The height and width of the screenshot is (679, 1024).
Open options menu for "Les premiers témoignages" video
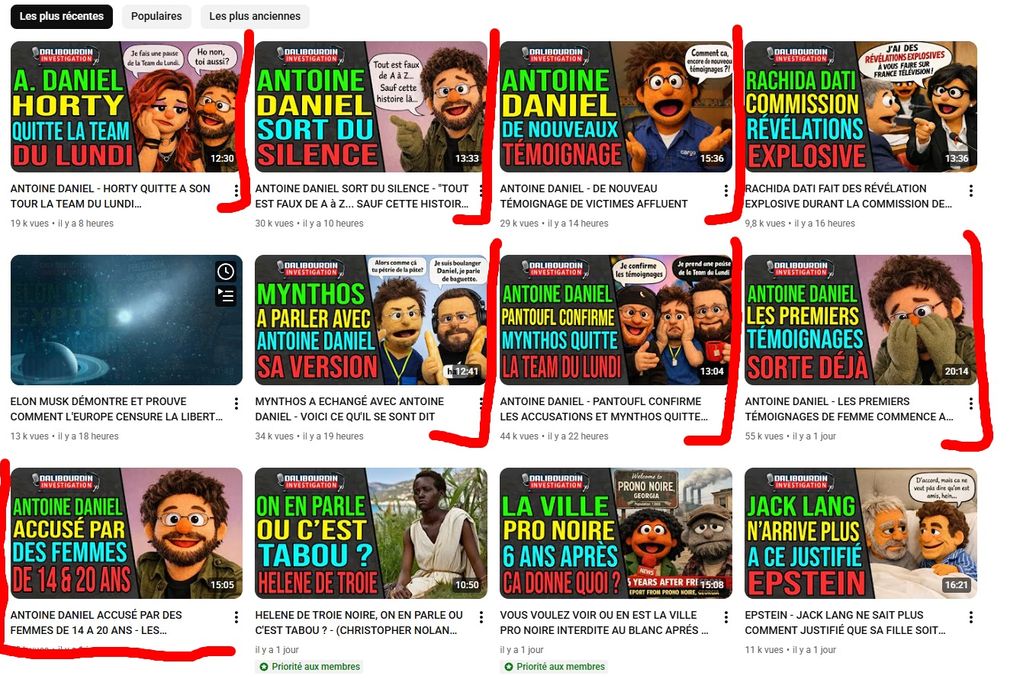[x=971, y=403]
